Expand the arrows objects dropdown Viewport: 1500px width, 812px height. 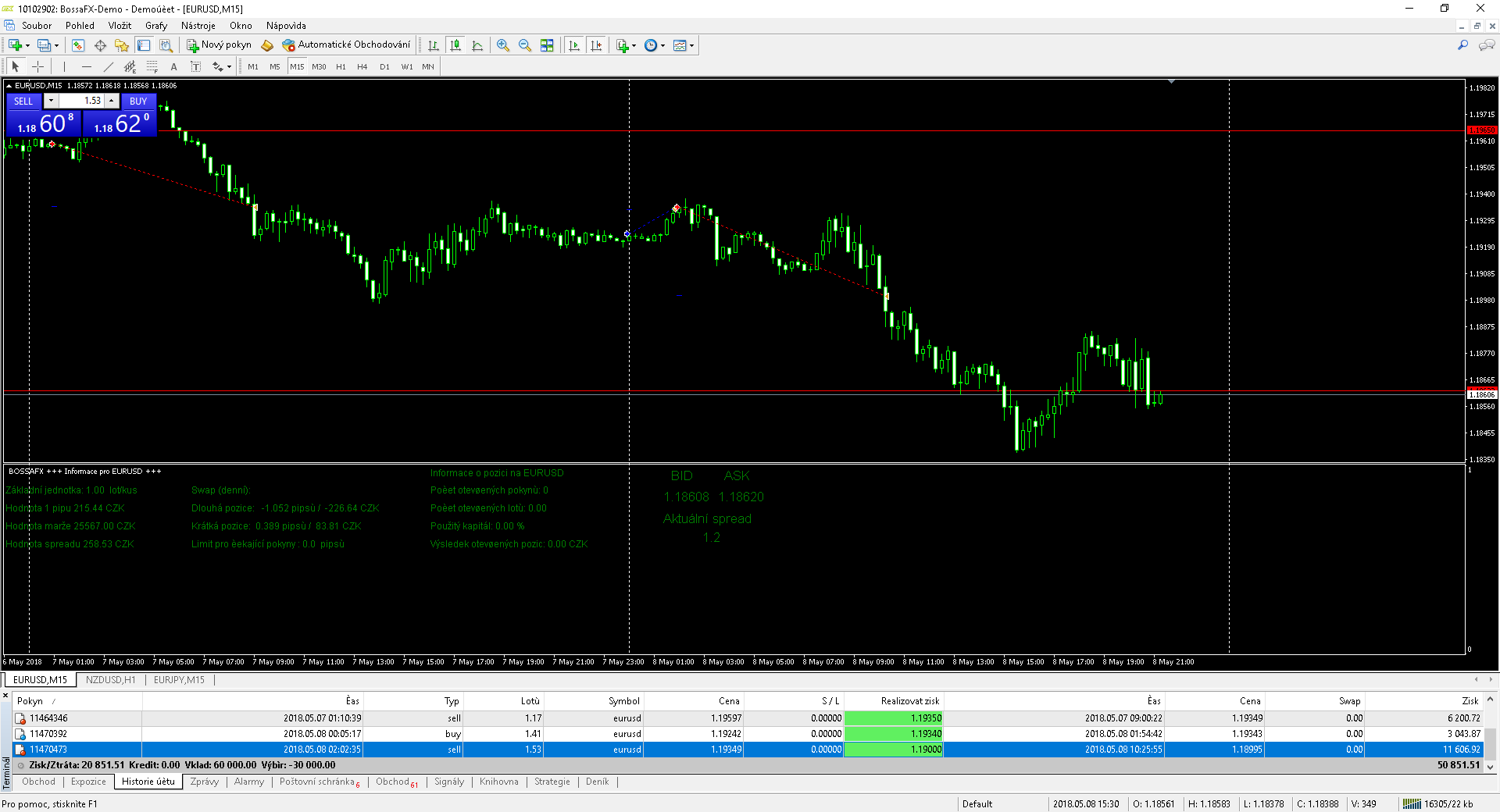click(229, 66)
